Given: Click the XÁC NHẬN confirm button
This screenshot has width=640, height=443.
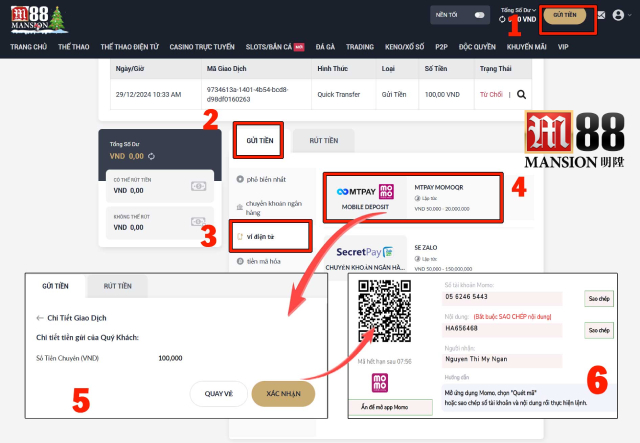Looking at the screenshot, I should pos(283,394).
